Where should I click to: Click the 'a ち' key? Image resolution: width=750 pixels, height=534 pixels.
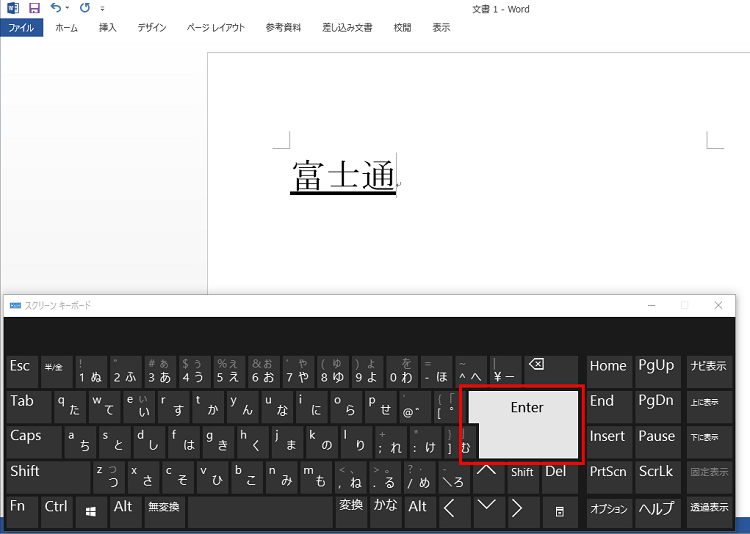click(x=80, y=442)
